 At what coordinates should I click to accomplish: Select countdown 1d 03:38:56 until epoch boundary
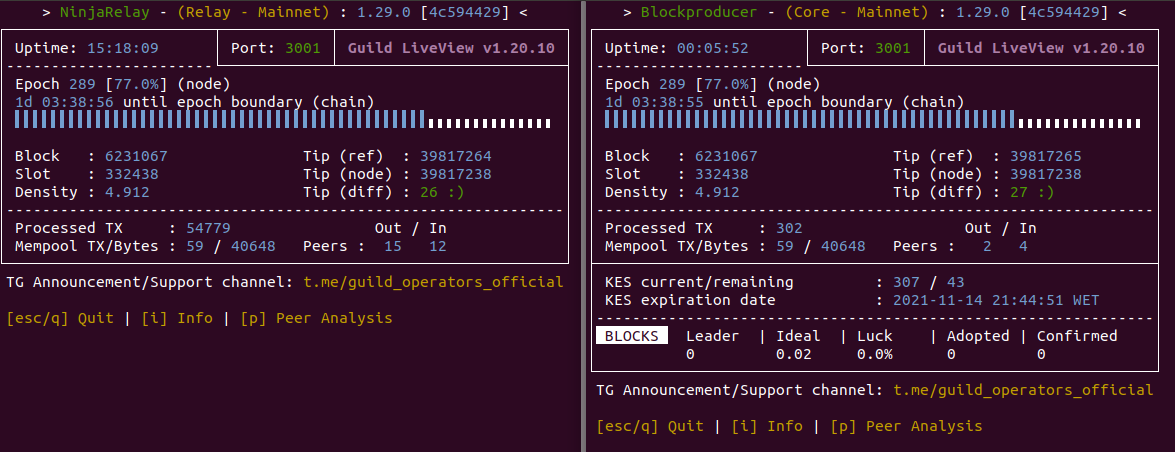coord(195,101)
